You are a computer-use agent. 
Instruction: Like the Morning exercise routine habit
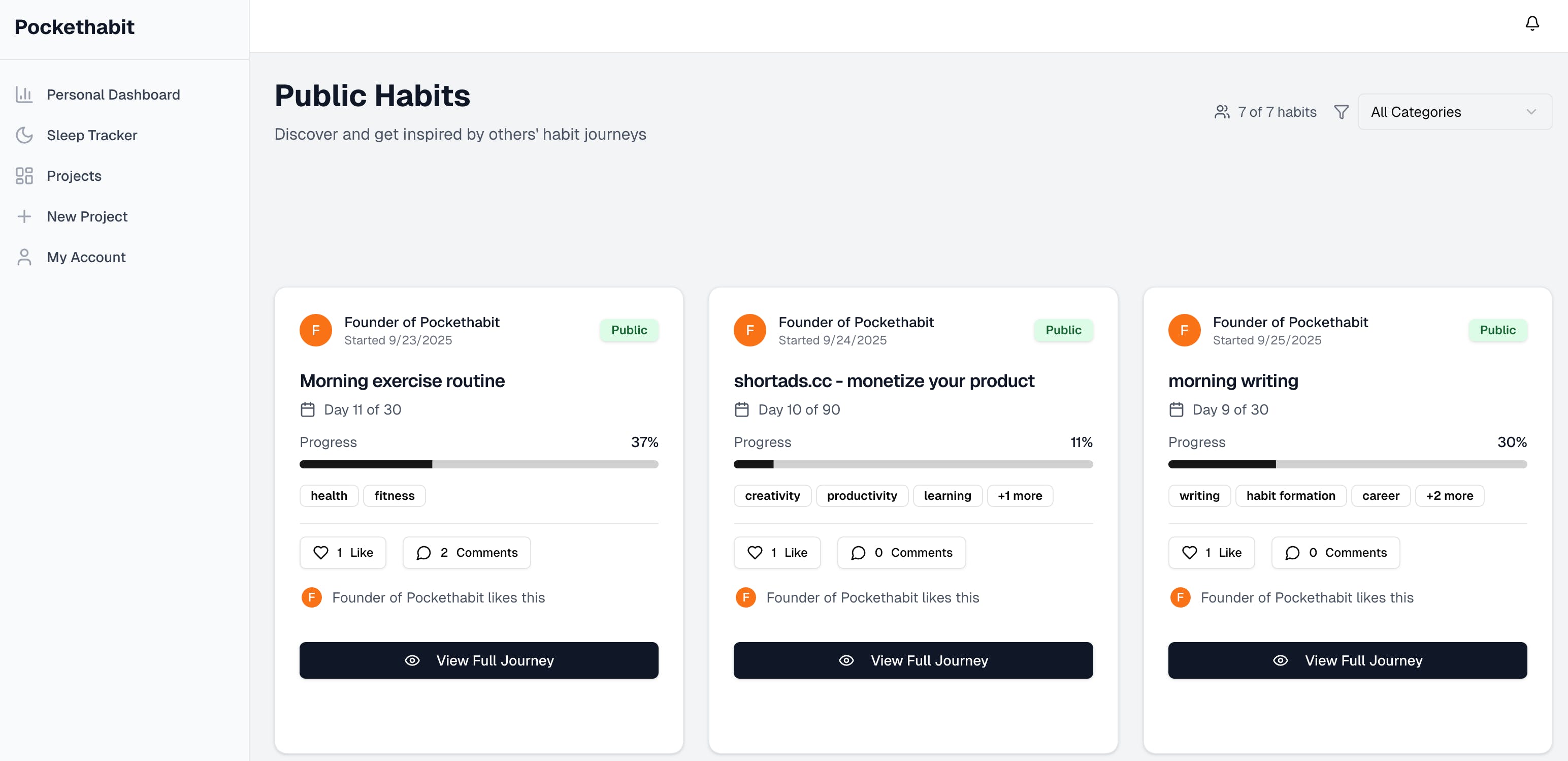point(343,552)
